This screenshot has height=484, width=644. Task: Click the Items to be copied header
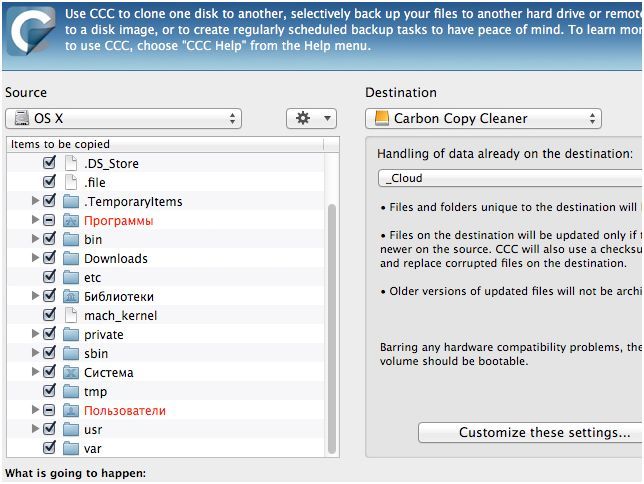[x=165, y=144]
